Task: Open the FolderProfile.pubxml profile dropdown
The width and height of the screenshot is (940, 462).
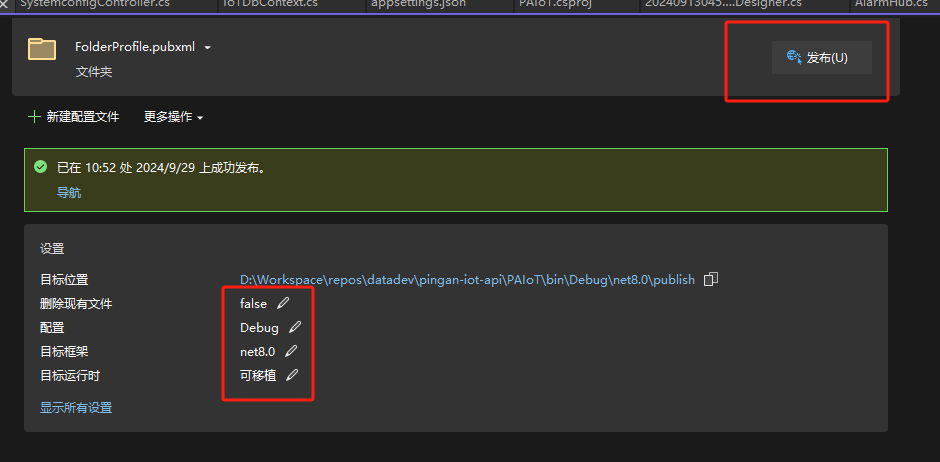Action: tap(208, 47)
